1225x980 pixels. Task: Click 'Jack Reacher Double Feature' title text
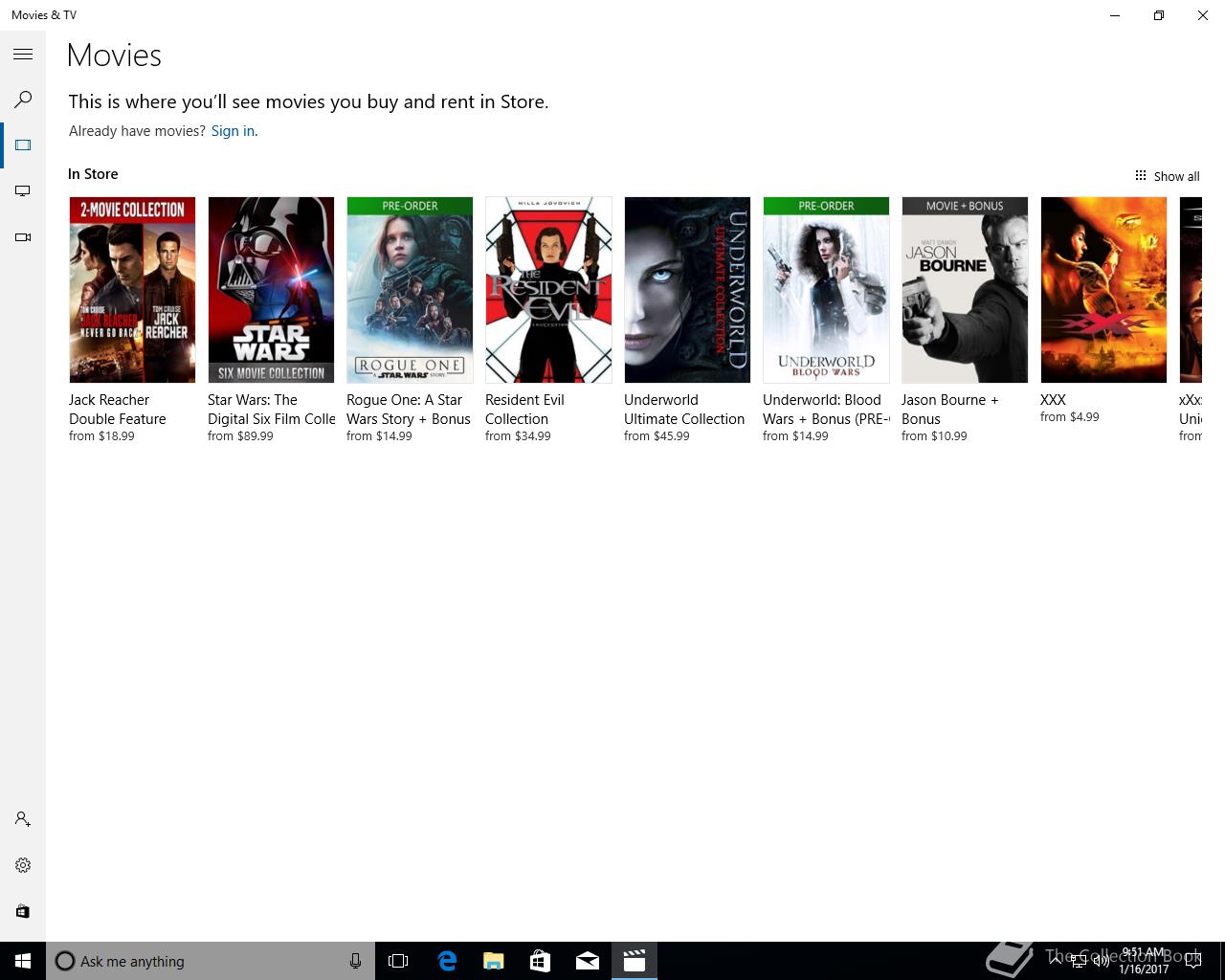[x=118, y=410]
